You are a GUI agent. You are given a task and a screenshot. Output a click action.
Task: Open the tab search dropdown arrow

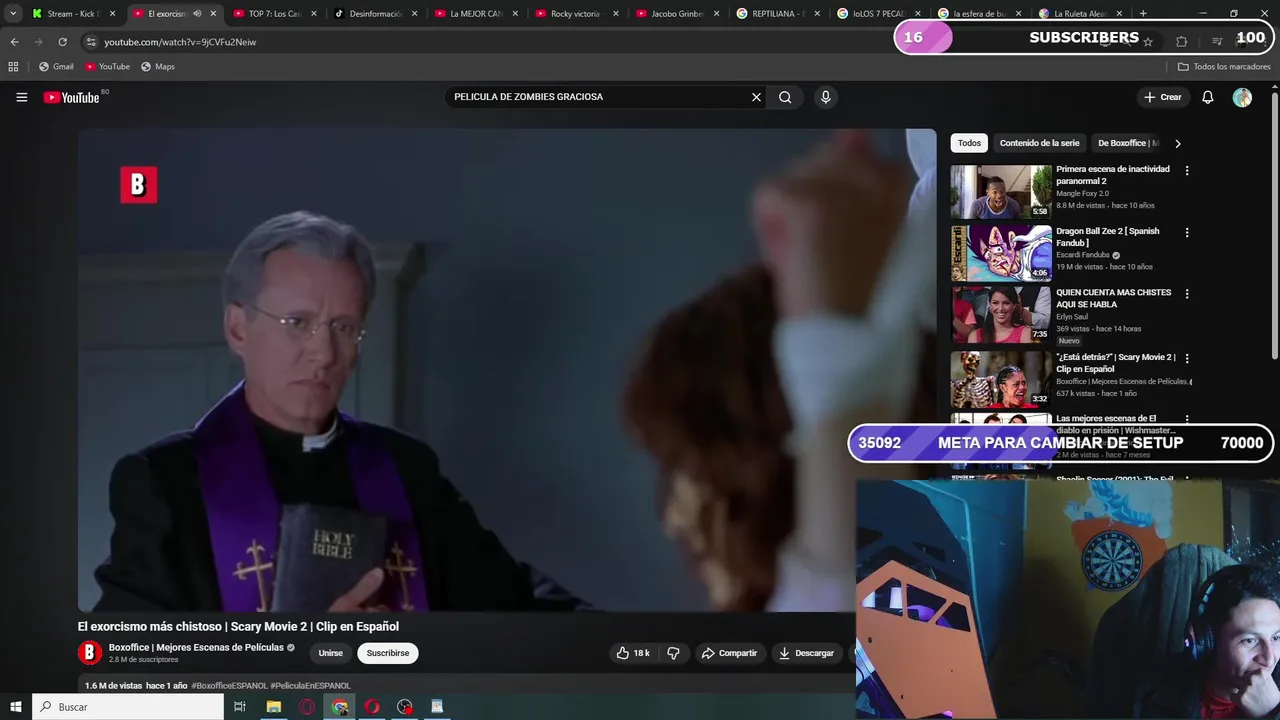click(x=13, y=14)
